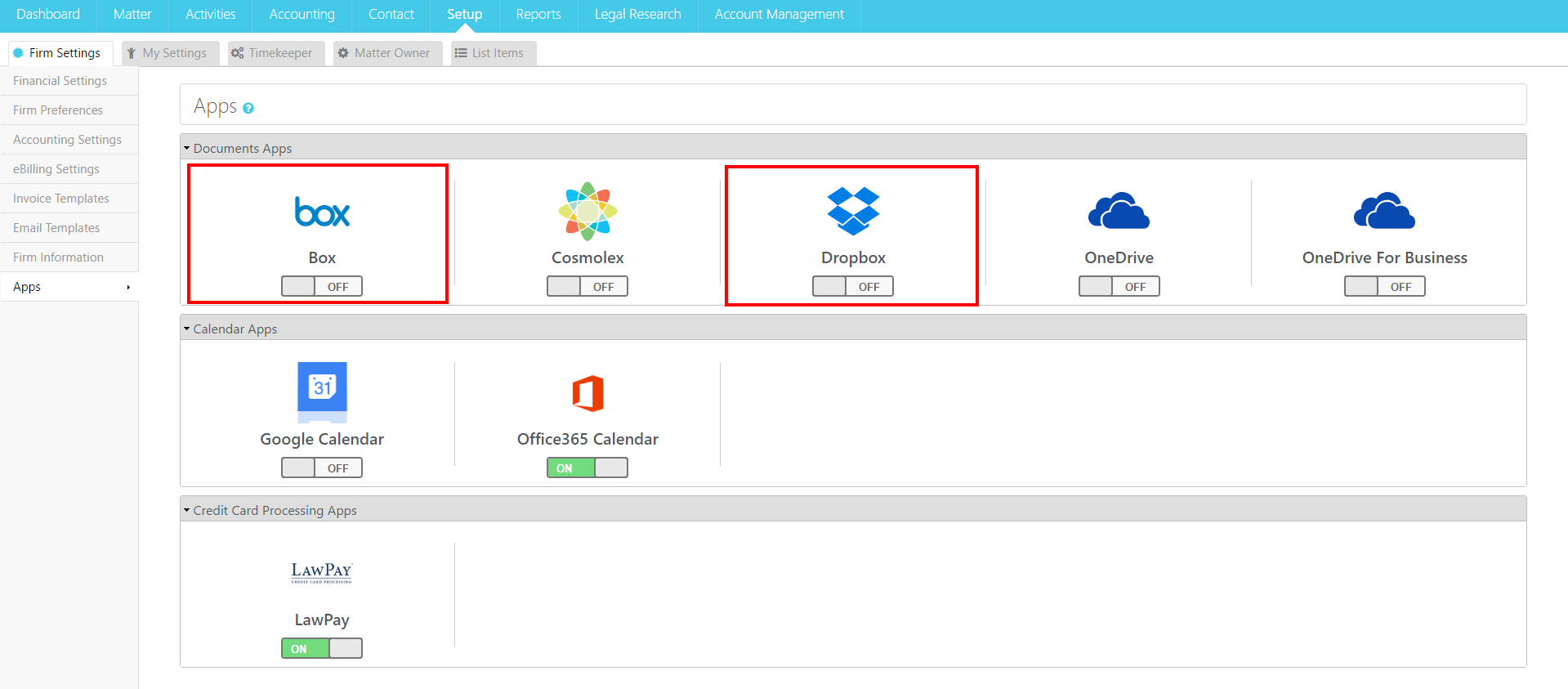Switch to the My Settings tab
This screenshot has height=689, width=1568.
pos(170,53)
